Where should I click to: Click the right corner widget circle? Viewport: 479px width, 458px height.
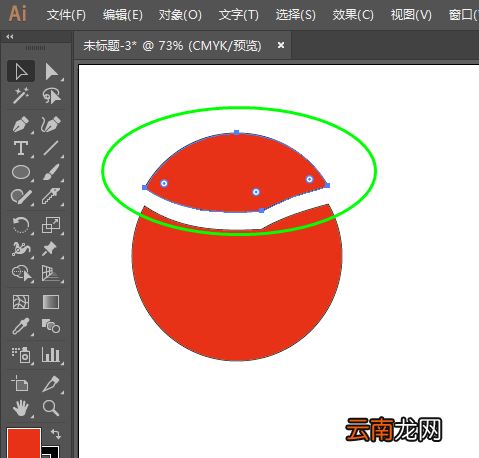tap(310, 179)
